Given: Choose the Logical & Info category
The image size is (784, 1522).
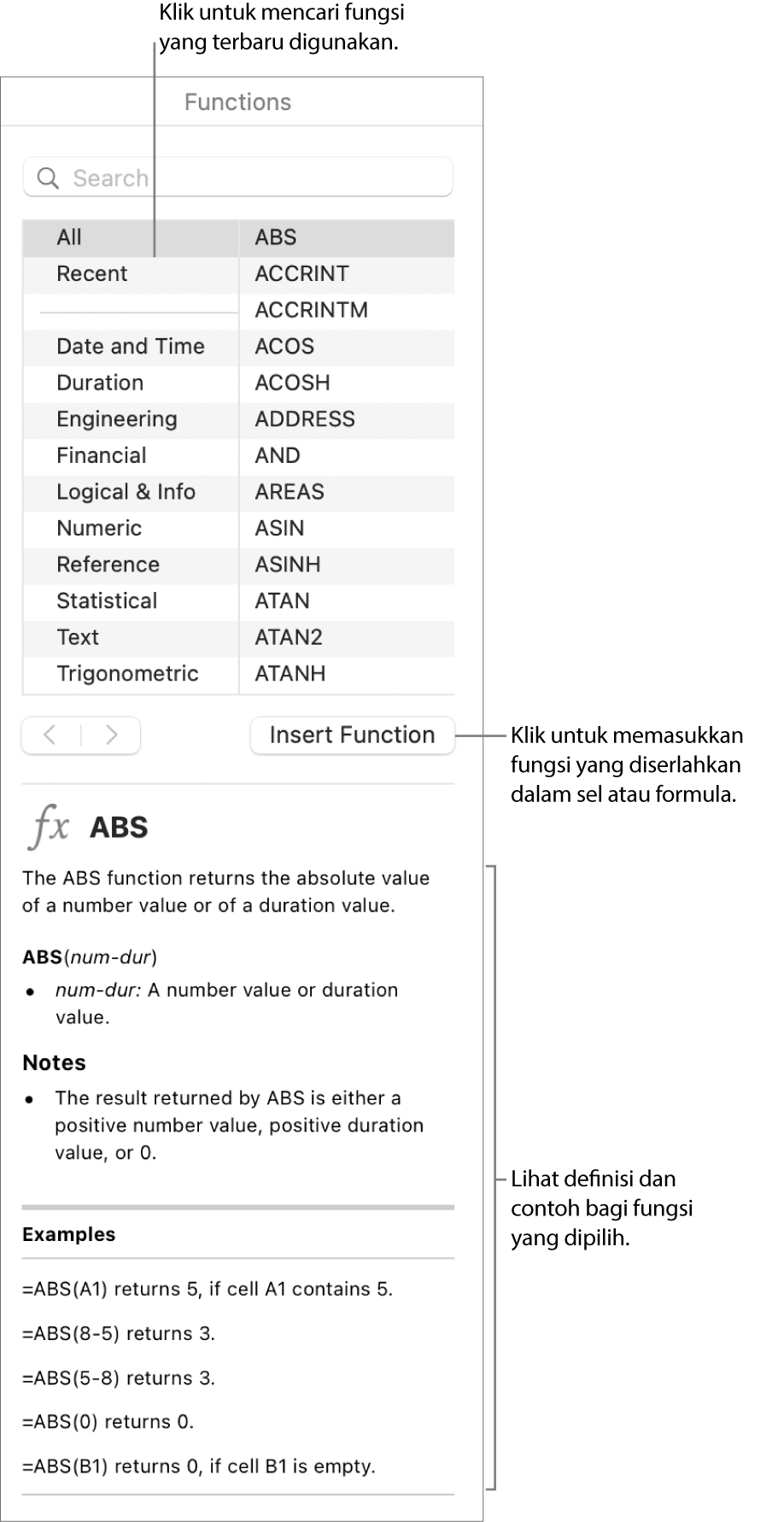Looking at the screenshot, I should (126, 492).
